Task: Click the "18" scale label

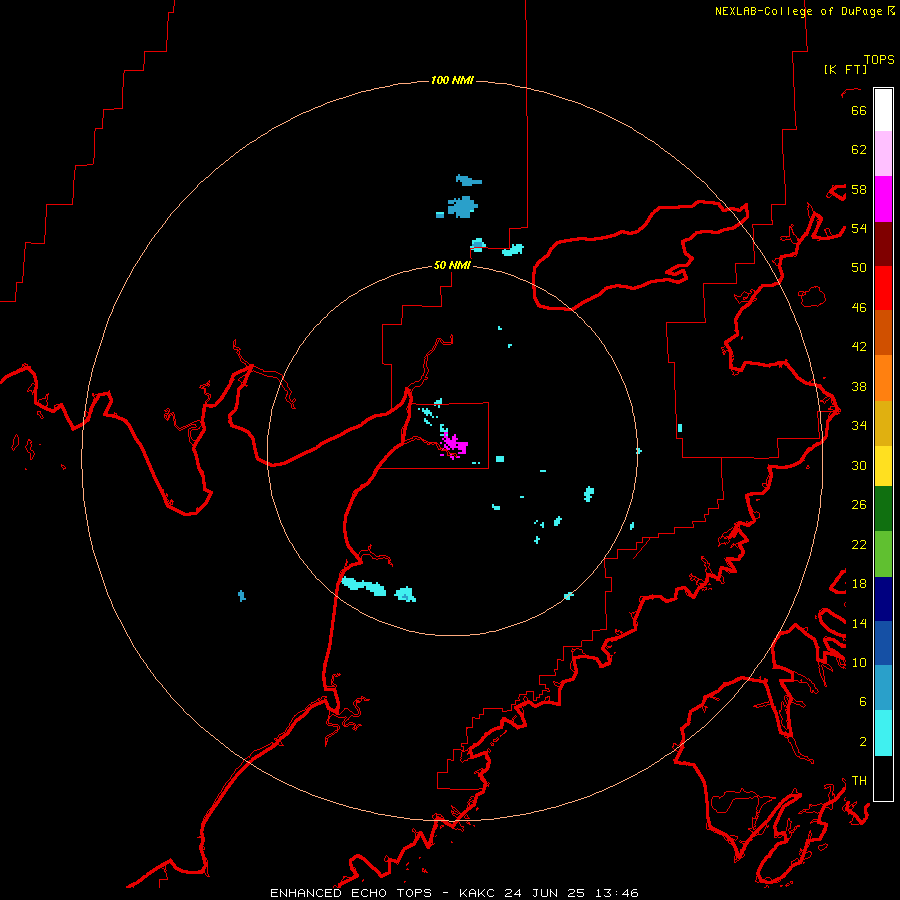Action: (x=859, y=584)
